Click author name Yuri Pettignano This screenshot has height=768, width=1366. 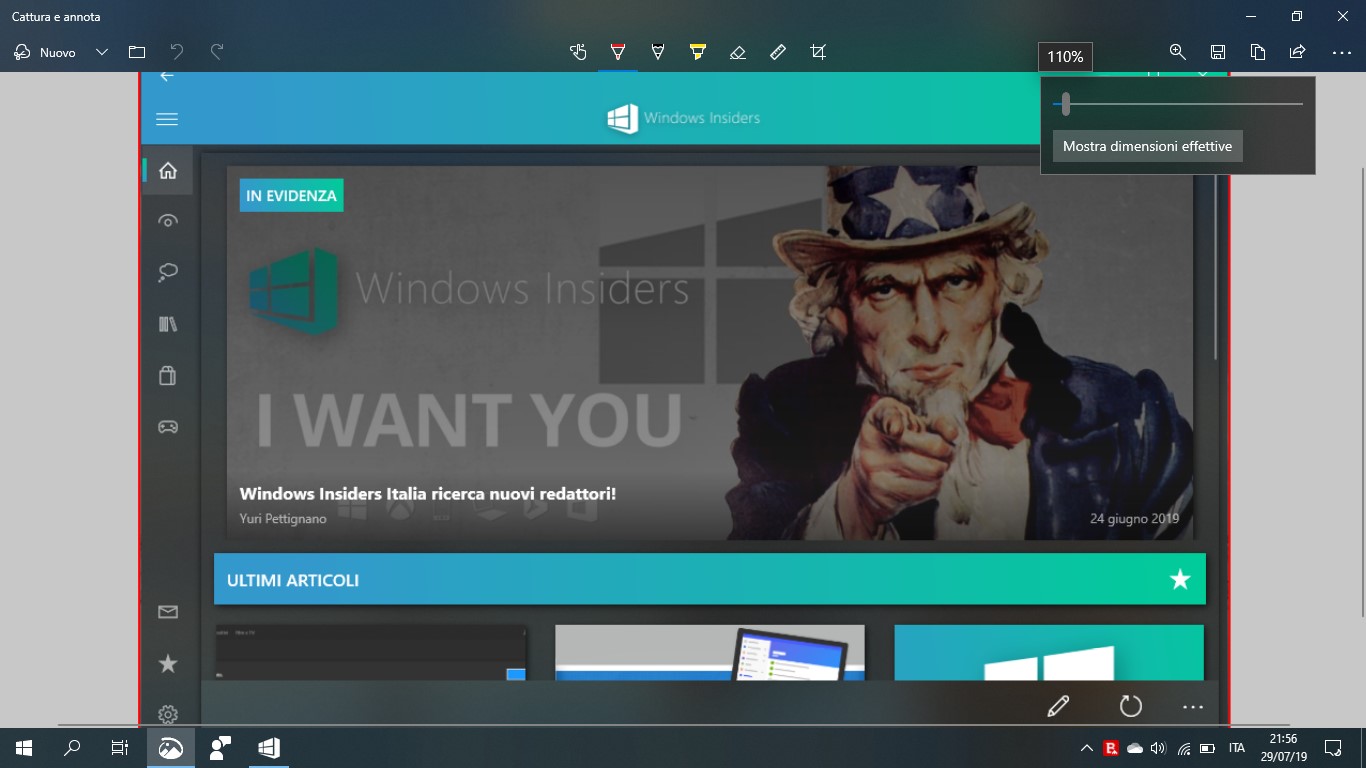pyautogui.click(x=283, y=518)
